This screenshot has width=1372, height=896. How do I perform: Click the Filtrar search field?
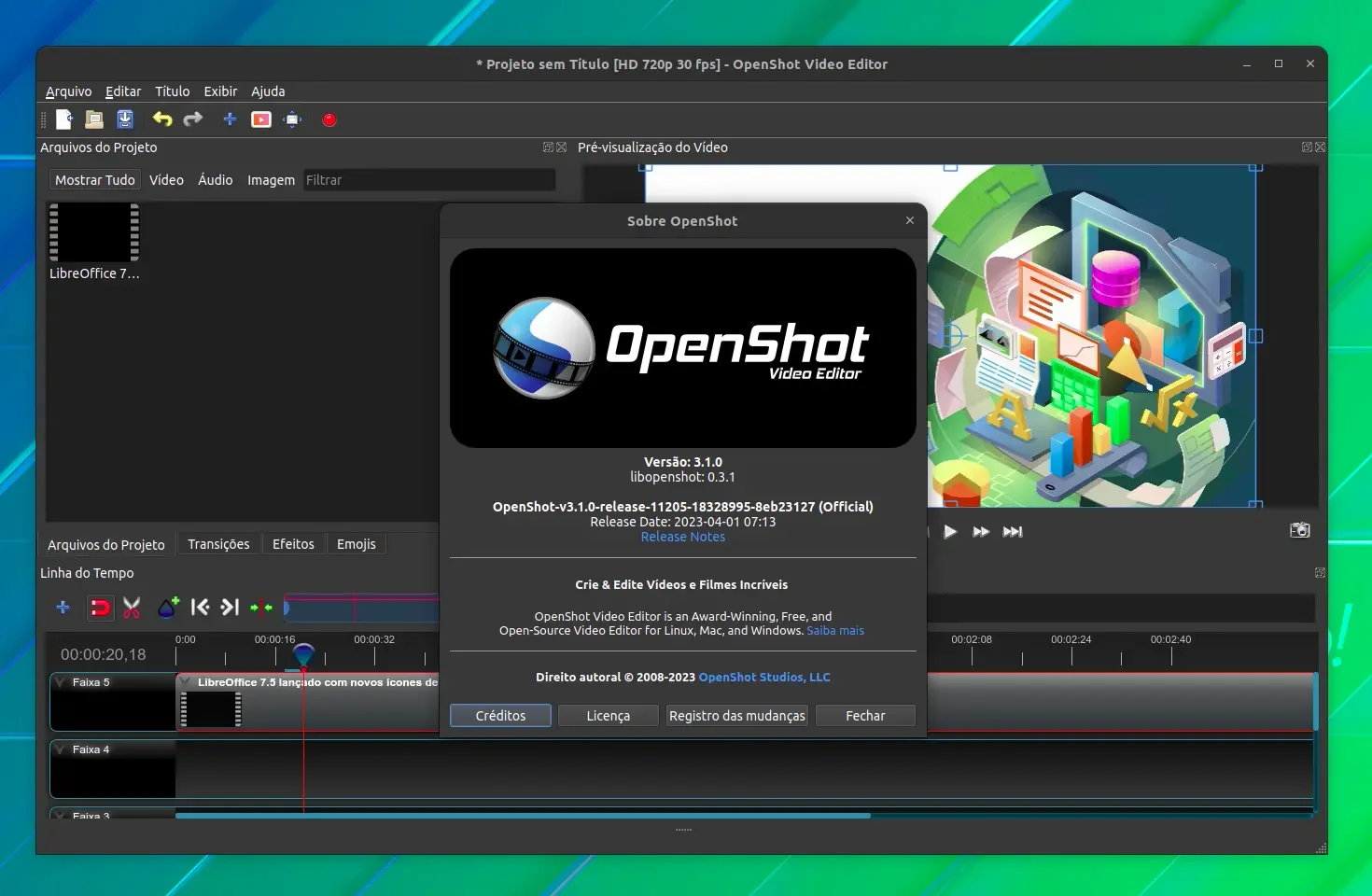(x=430, y=180)
